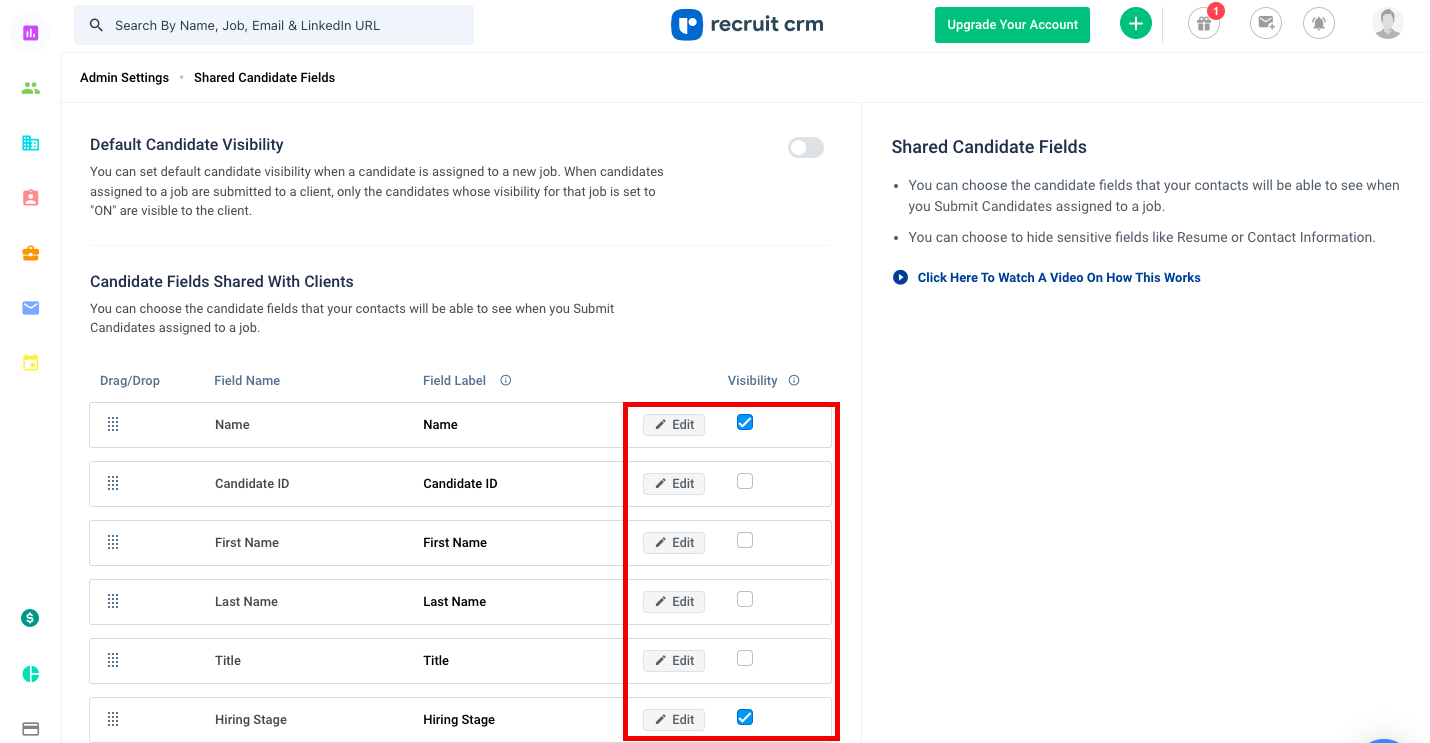Click the Visibility column info icon

794,380
